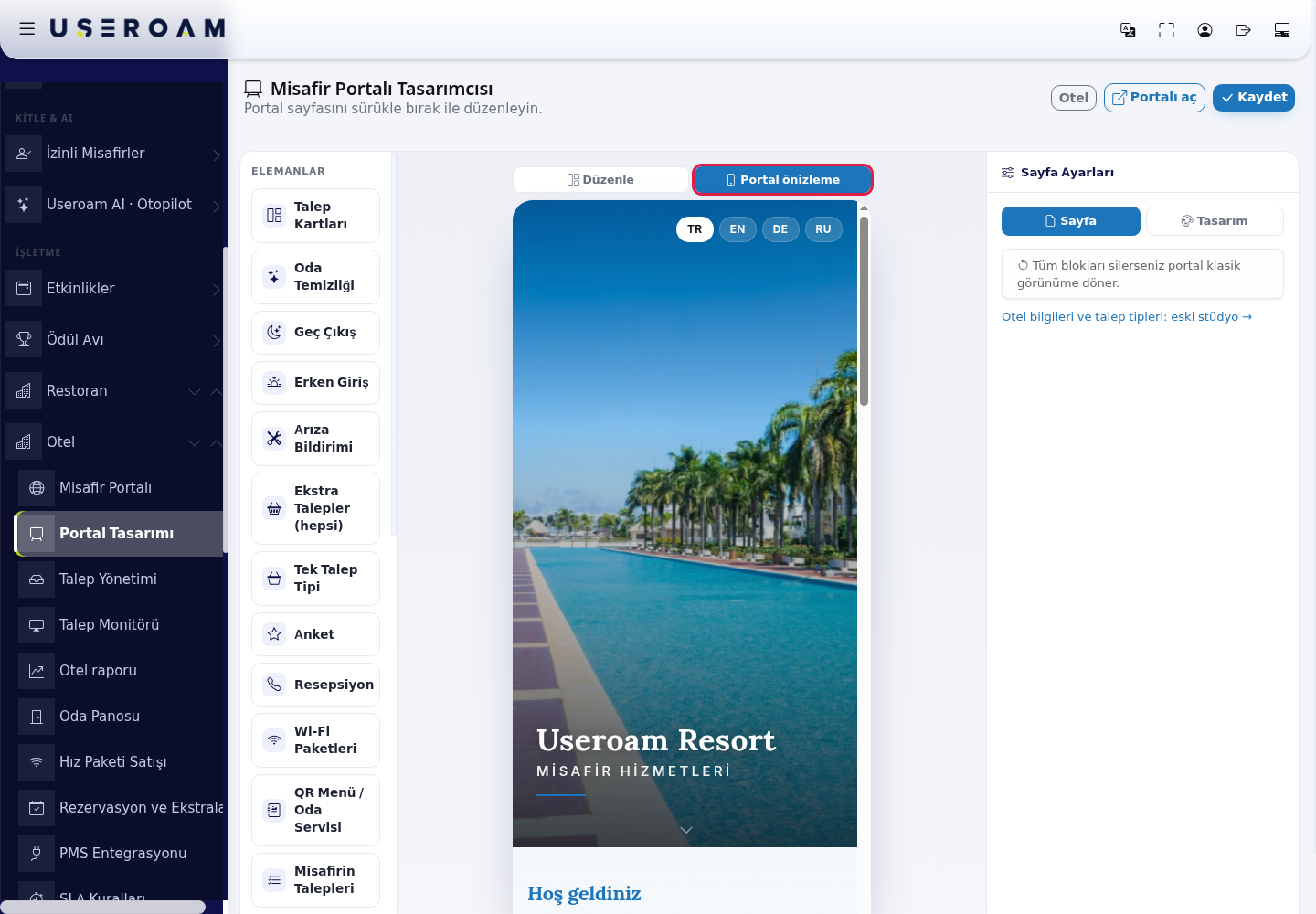The height and width of the screenshot is (914, 1316).
Task: Expand the İzinli Misafirler menu arrow
Action: [217, 154]
